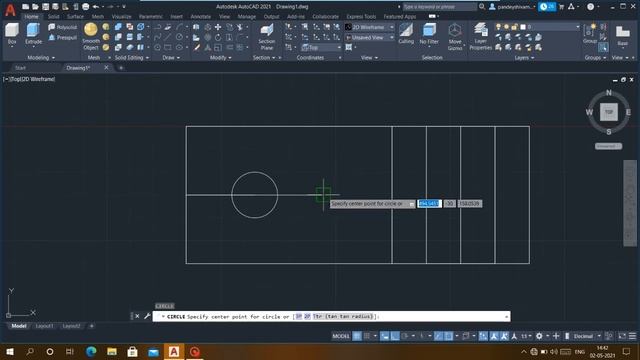The height and width of the screenshot is (360, 640).
Task: Open the Annotate ribbon tab
Action: click(x=200, y=17)
